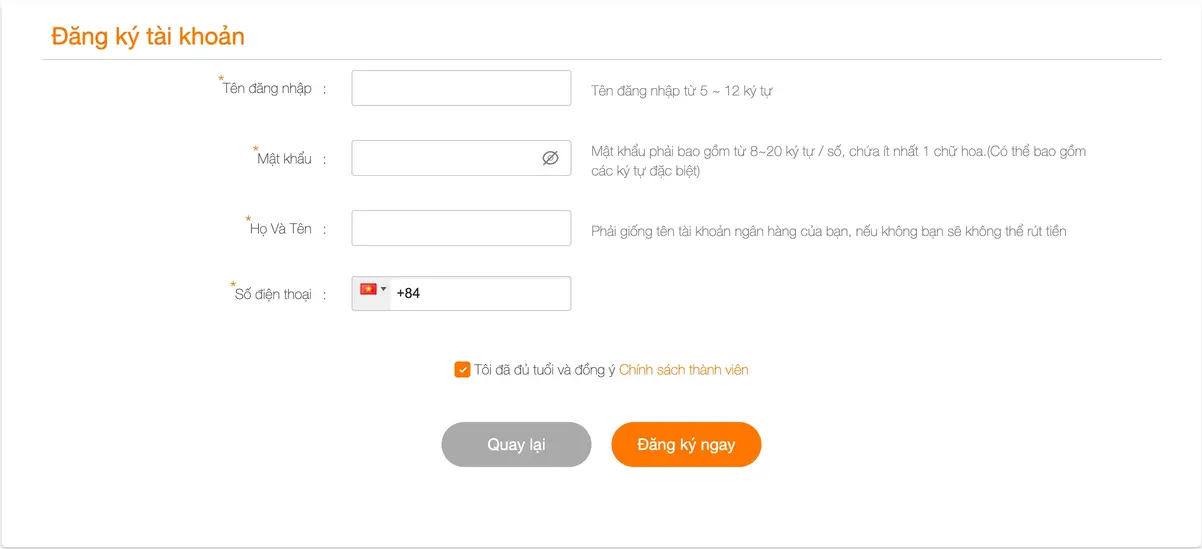
Task: Click the Tên đăng nhập label
Action: pos(267,88)
